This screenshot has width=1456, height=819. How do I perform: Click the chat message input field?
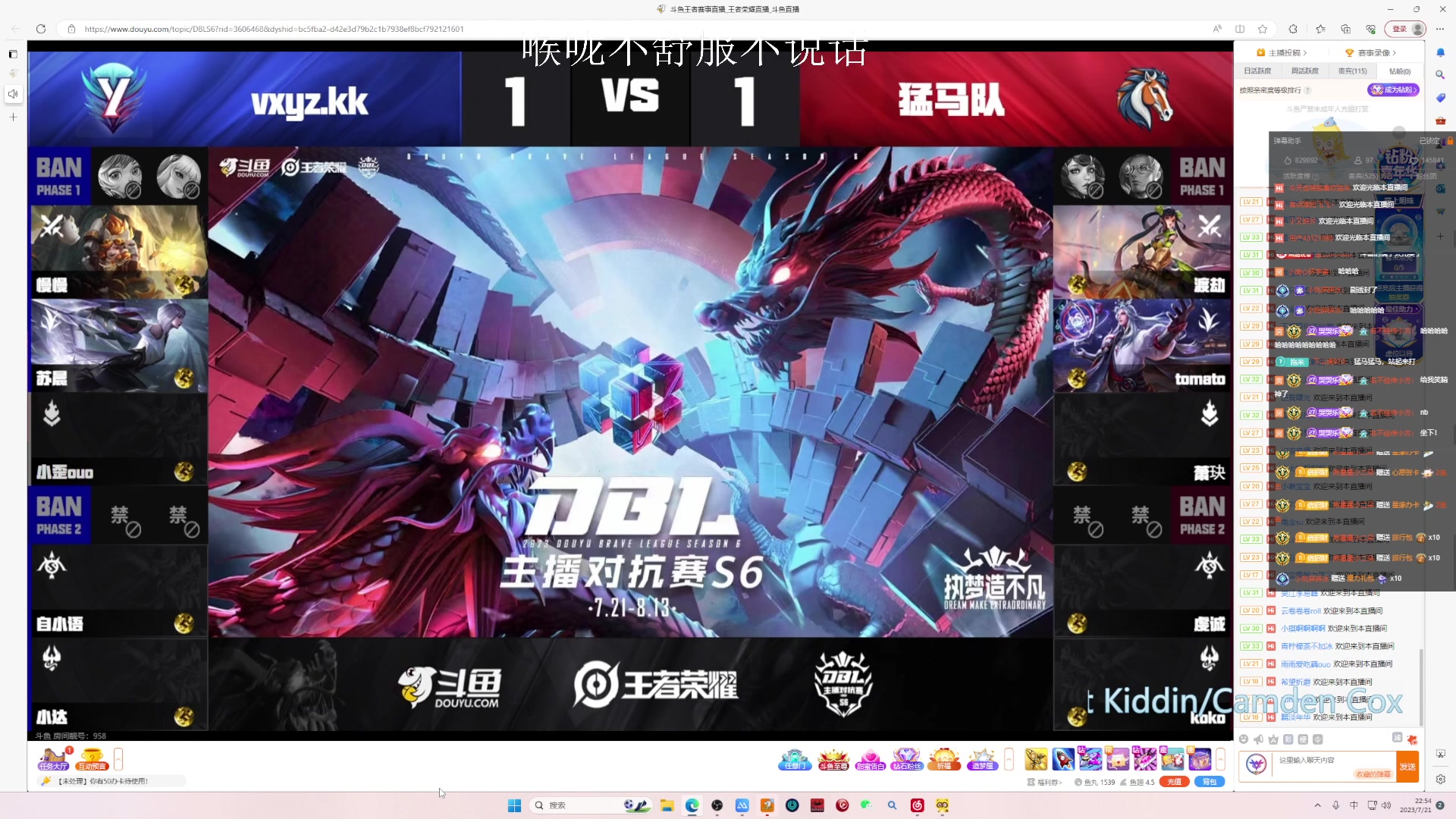(x=1336, y=760)
